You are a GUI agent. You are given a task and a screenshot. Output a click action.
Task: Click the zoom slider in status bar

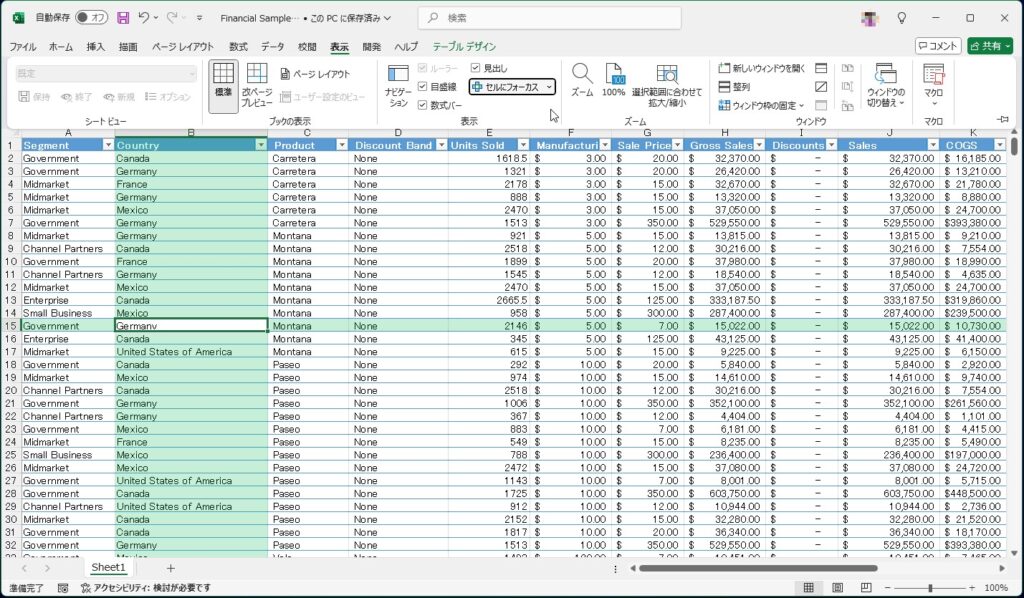[930, 588]
